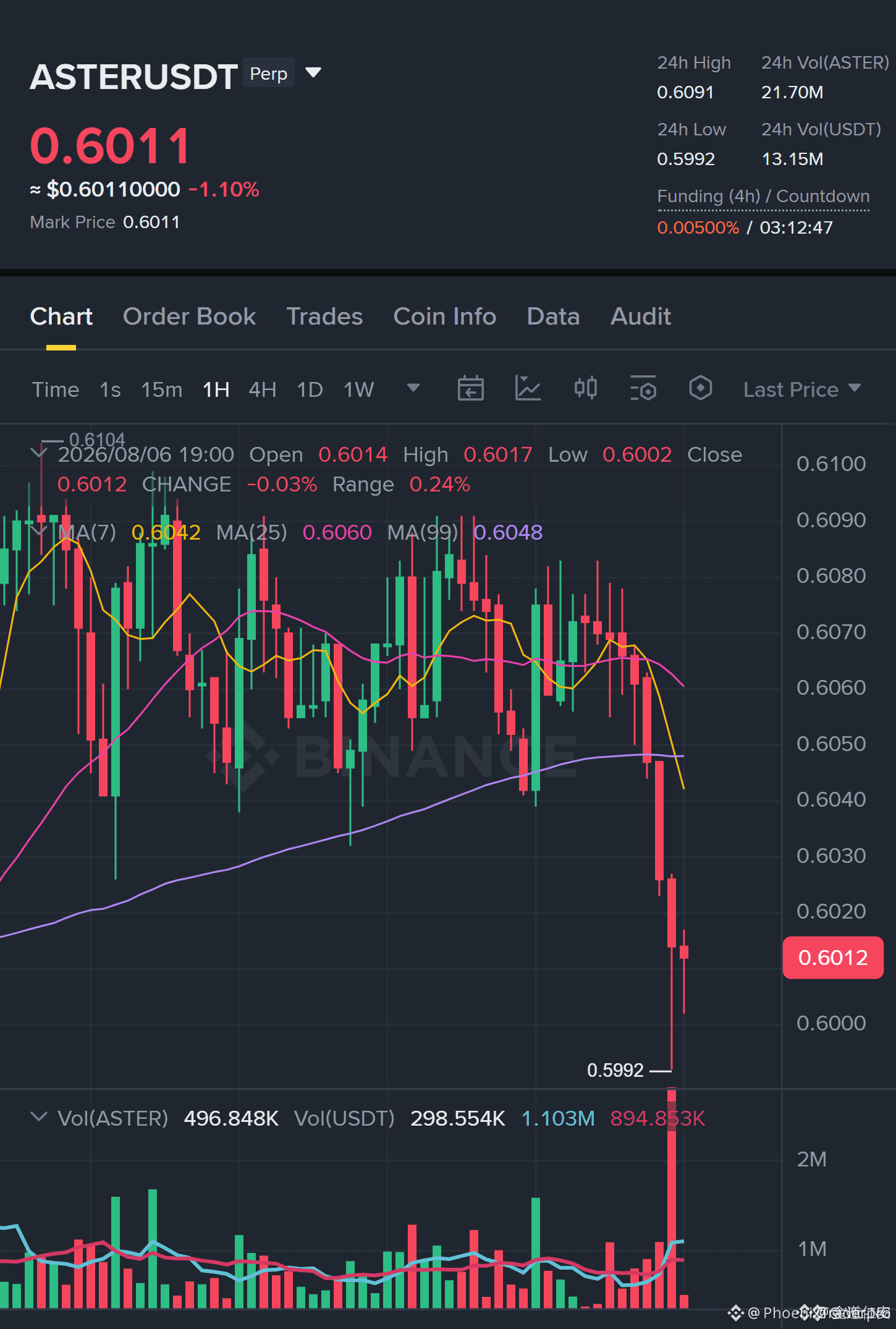Expand more time intervals dropdown arrow
The width and height of the screenshot is (896, 1329).
(x=413, y=388)
